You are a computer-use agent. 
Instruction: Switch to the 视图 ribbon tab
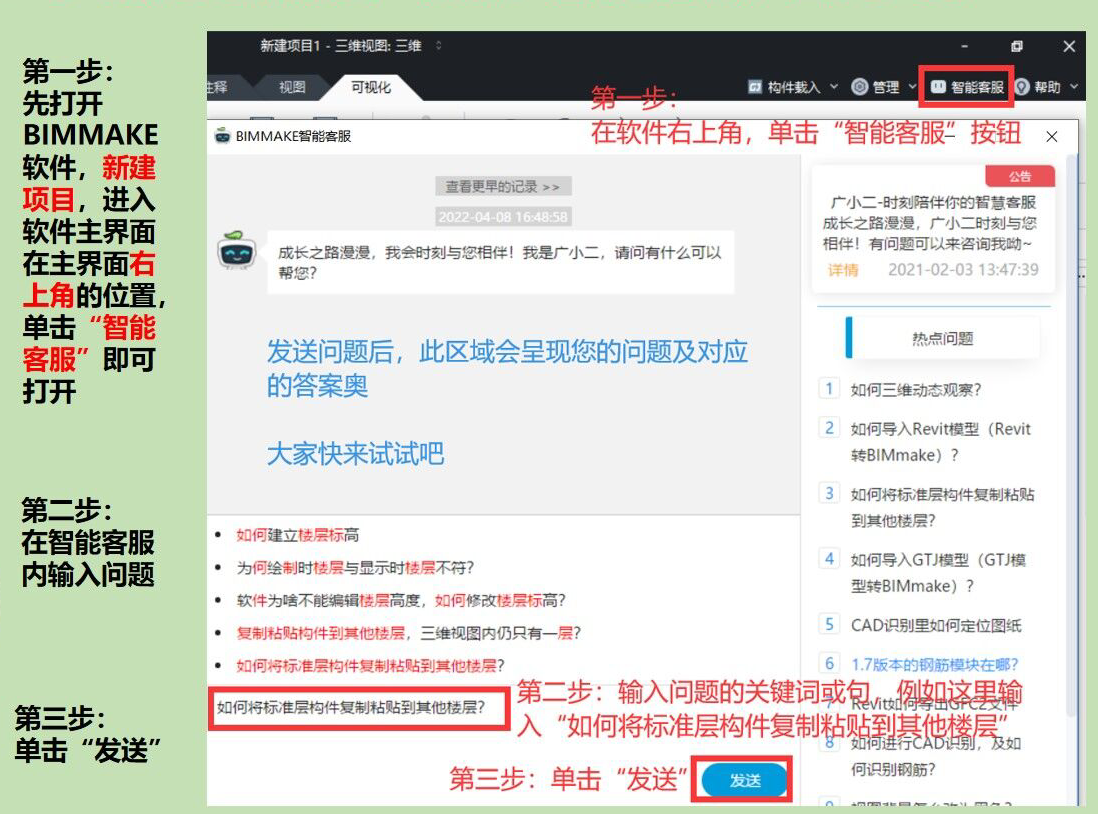[x=292, y=87]
